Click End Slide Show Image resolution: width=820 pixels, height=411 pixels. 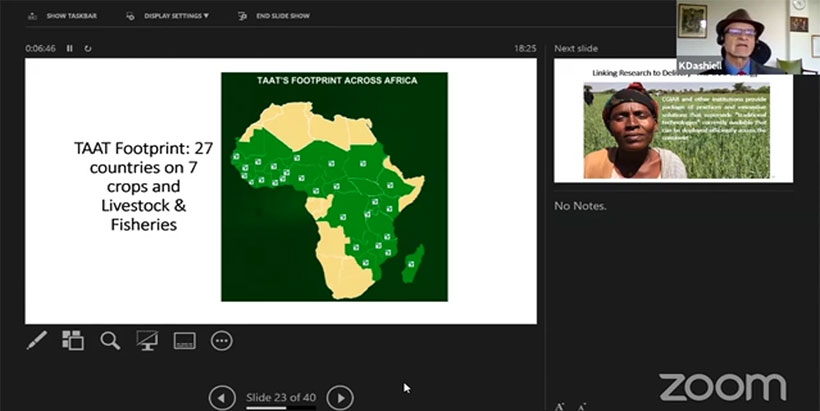pos(273,16)
